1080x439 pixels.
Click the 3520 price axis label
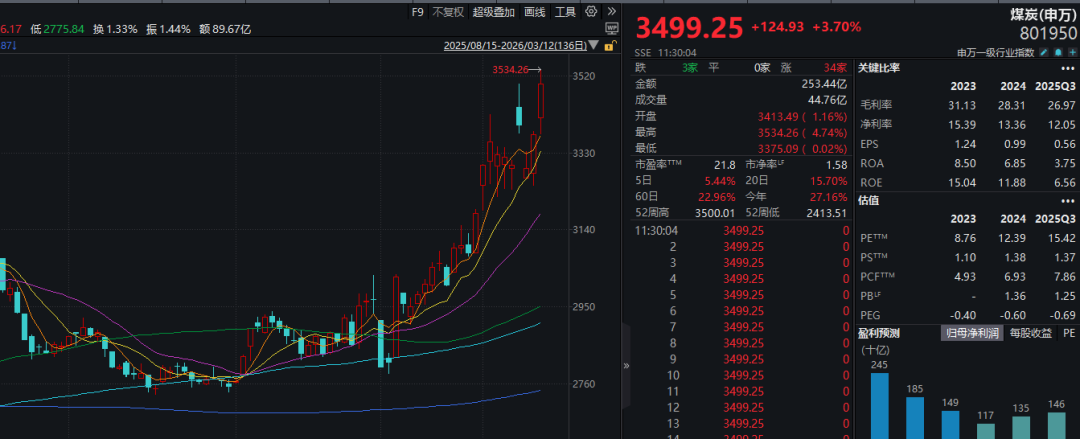pyautogui.click(x=584, y=75)
